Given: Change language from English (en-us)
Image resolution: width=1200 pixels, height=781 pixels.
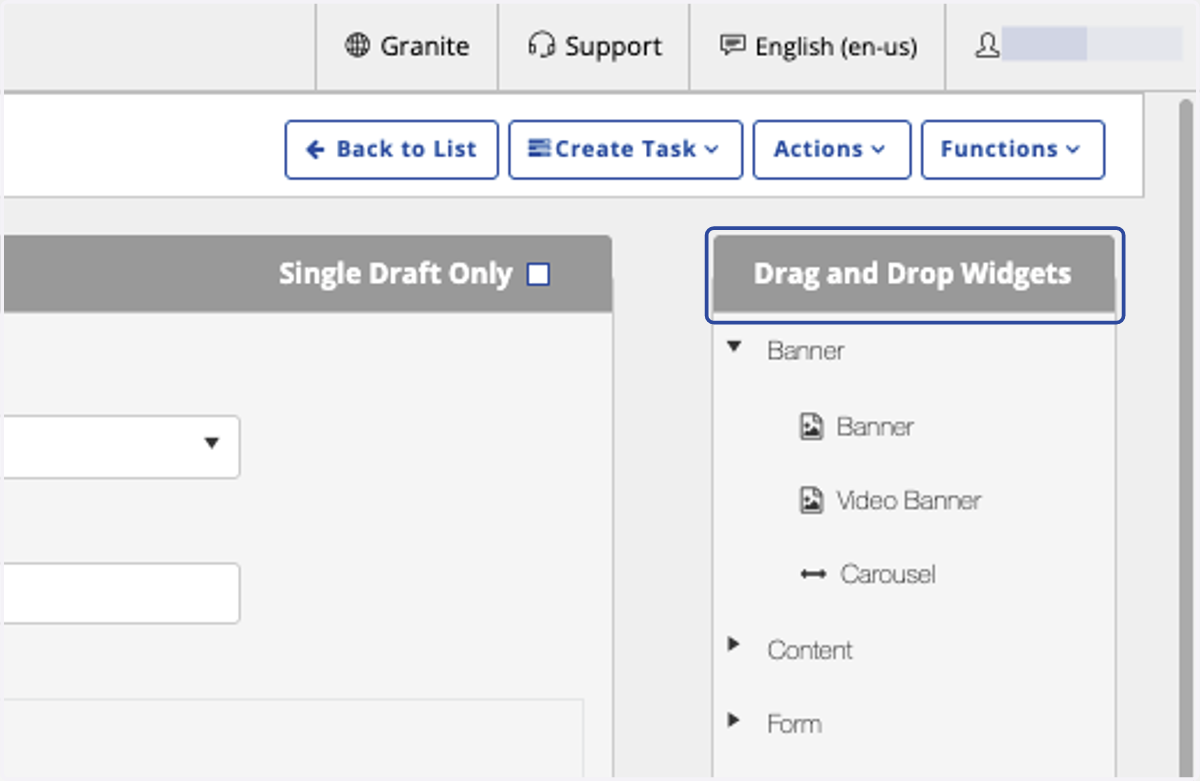Looking at the screenshot, I should coord(817,46).
